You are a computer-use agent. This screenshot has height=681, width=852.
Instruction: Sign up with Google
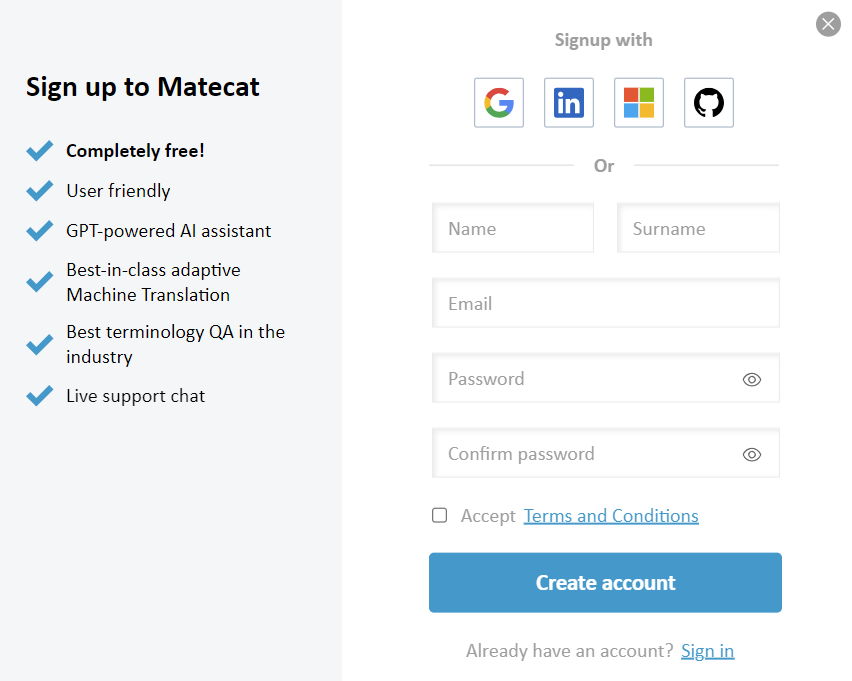(498, 102)
